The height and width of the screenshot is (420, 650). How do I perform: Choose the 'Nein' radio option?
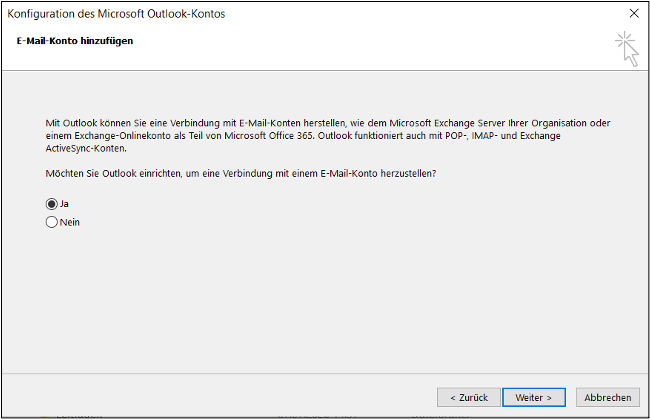click(52, 223)
